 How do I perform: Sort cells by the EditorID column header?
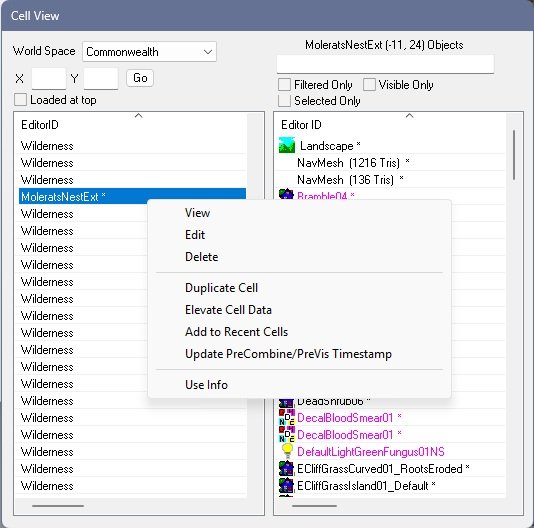(131, 125)
